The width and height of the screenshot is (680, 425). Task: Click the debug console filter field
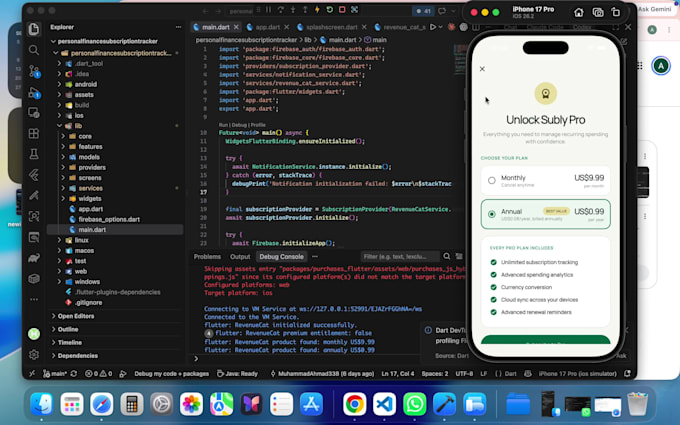[400, 256]
